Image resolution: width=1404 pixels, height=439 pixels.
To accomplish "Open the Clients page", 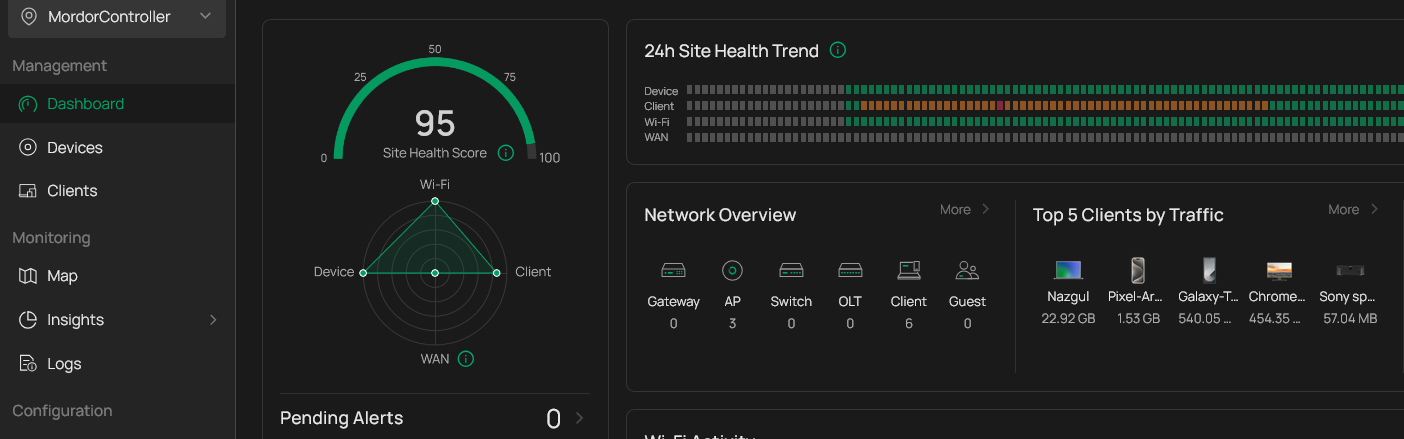I will tap(117, 191).
